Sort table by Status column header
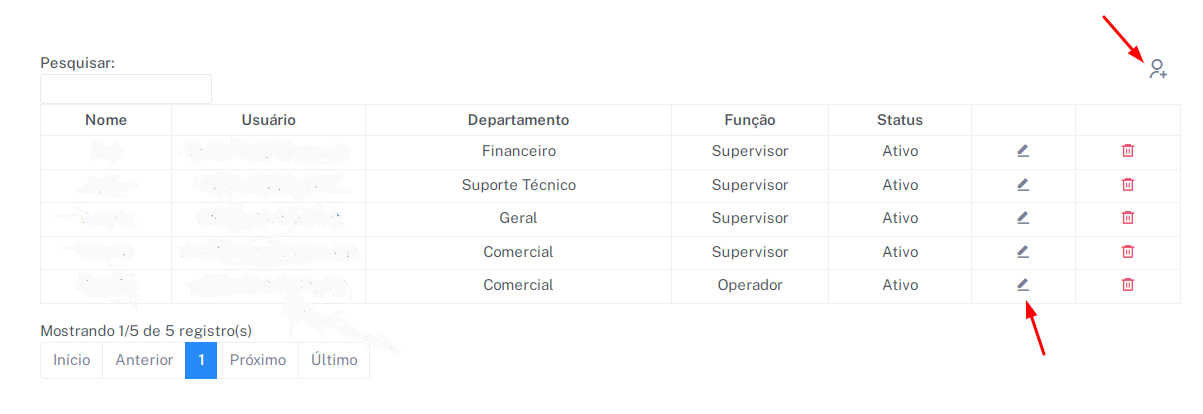This screenshot has height=414, width=1203. [900, 120]
